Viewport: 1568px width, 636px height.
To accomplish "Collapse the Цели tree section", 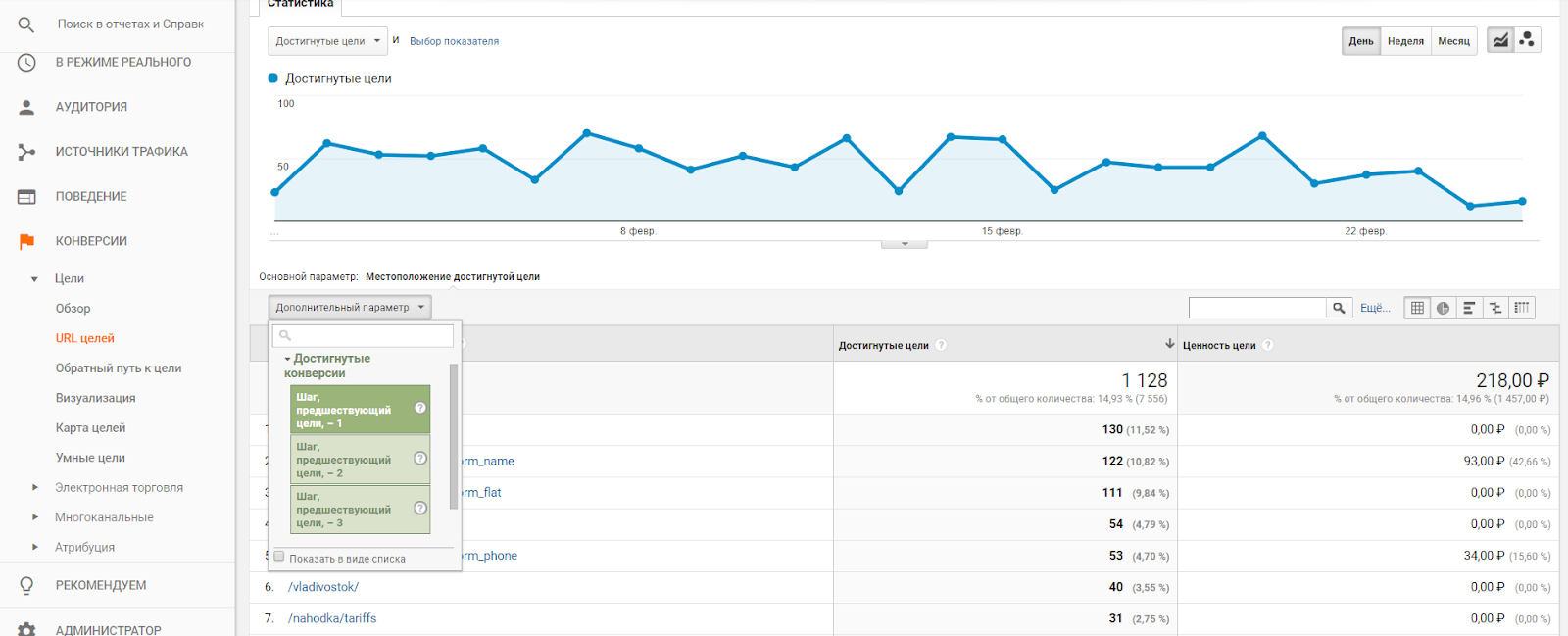I will click(34, 279).
